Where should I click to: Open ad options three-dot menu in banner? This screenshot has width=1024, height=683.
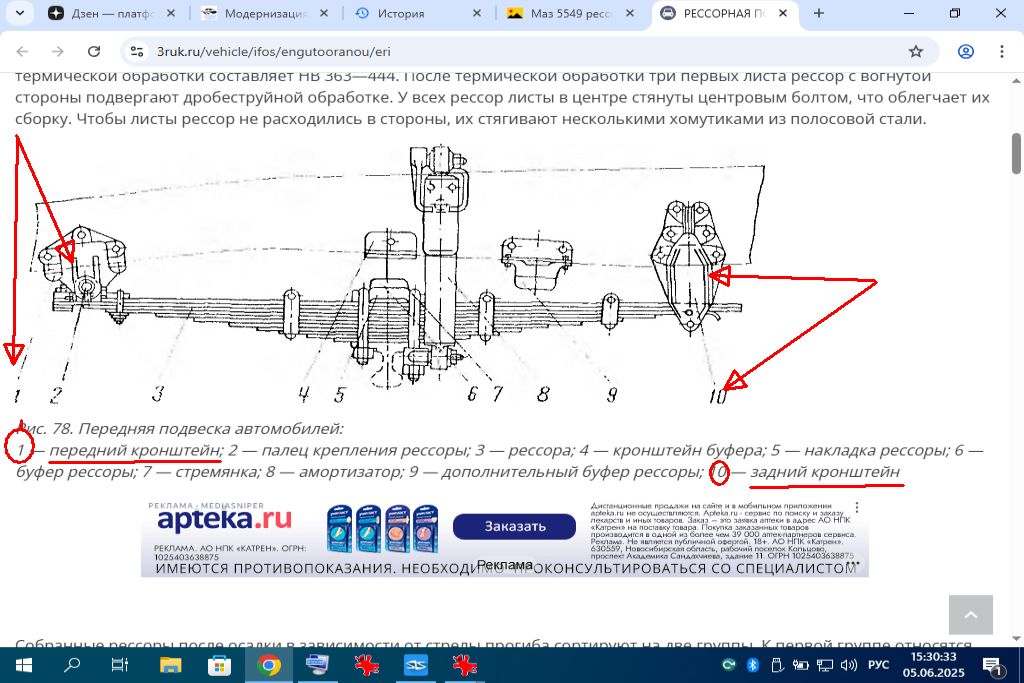(856, 508)
